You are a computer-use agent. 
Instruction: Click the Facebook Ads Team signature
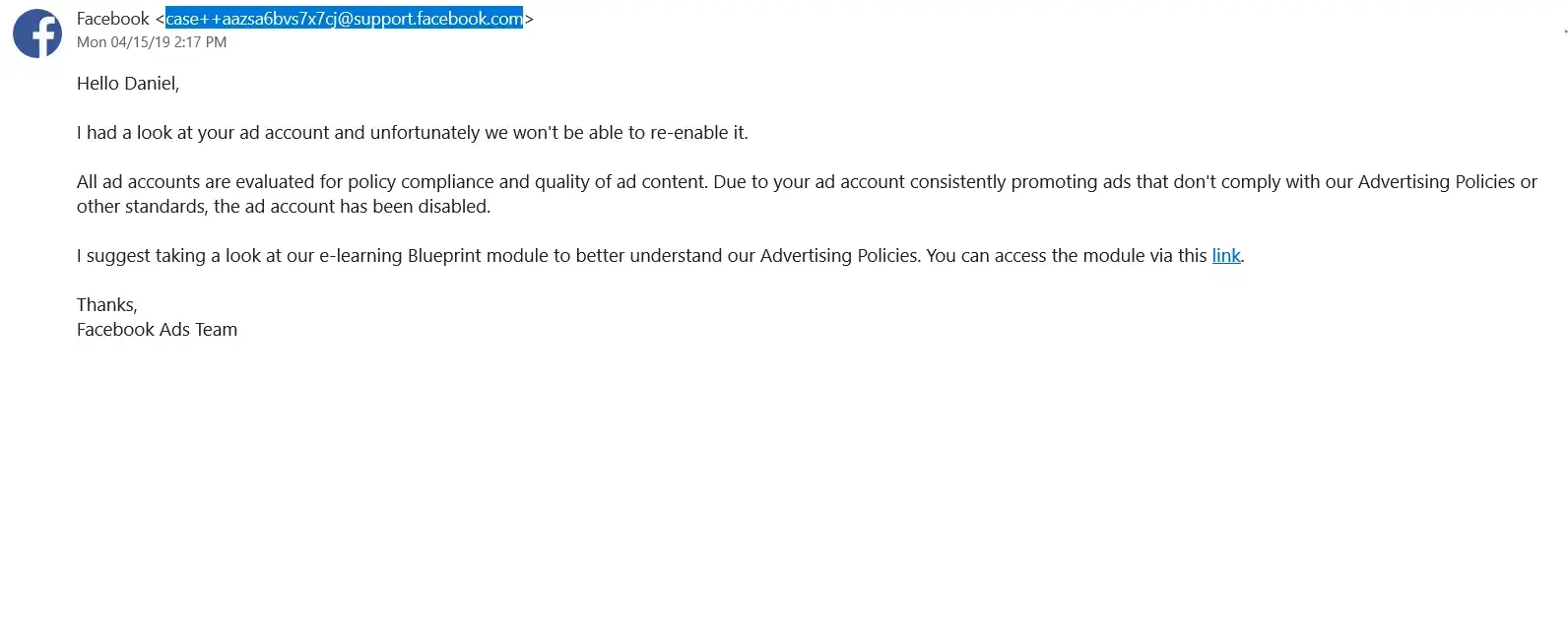[157, 330]
